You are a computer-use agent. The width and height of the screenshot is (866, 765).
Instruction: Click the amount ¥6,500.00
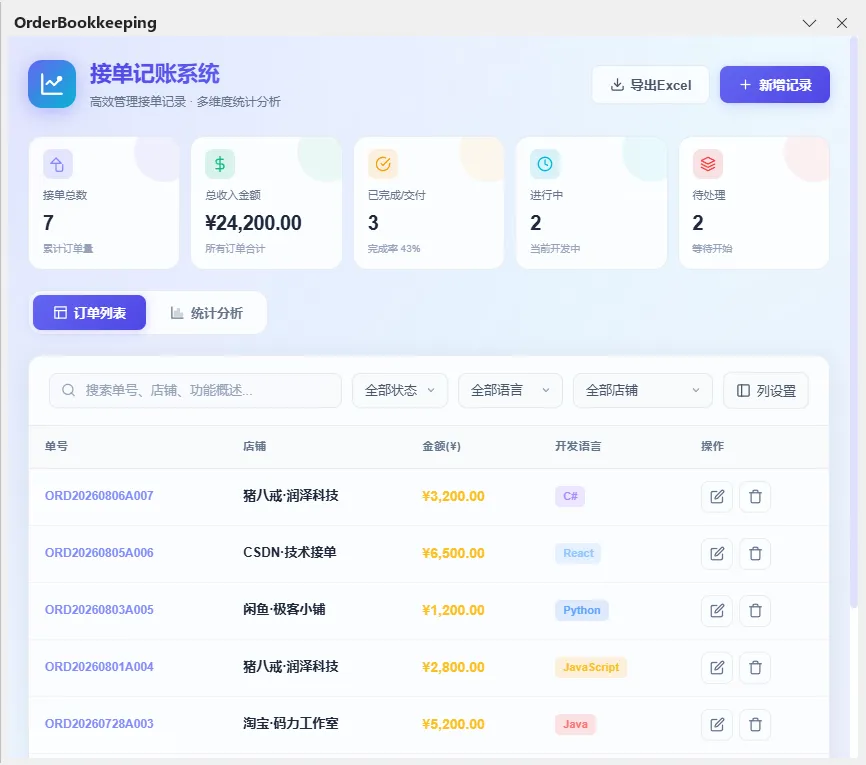453,553
